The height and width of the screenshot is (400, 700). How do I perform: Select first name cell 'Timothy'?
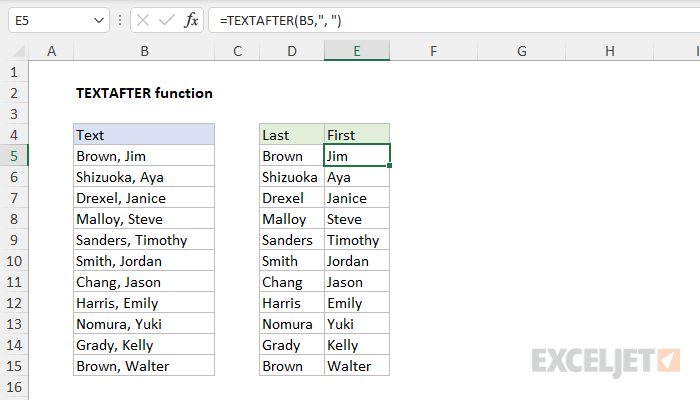click(357, 240)
